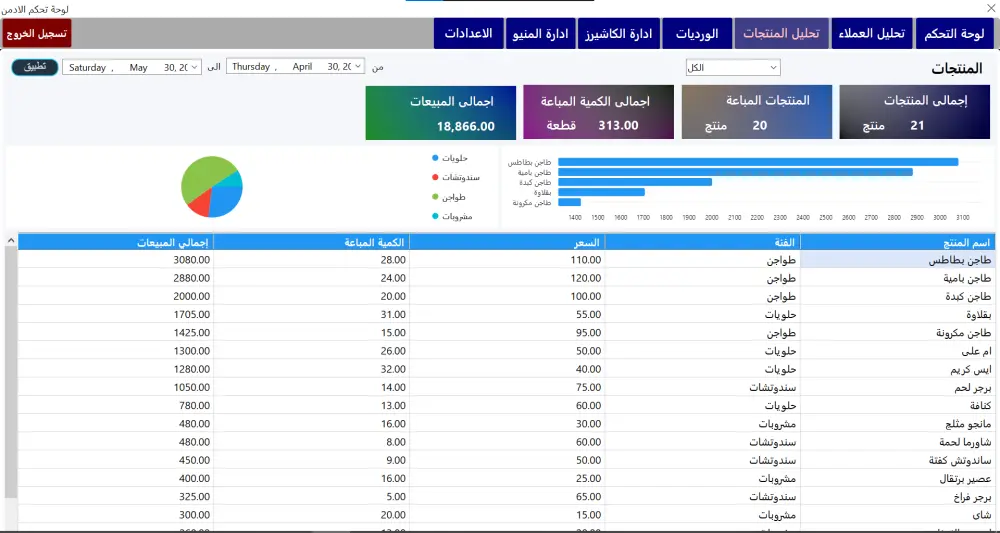Select the مانجو مثلج product name cell

point(897,424)
